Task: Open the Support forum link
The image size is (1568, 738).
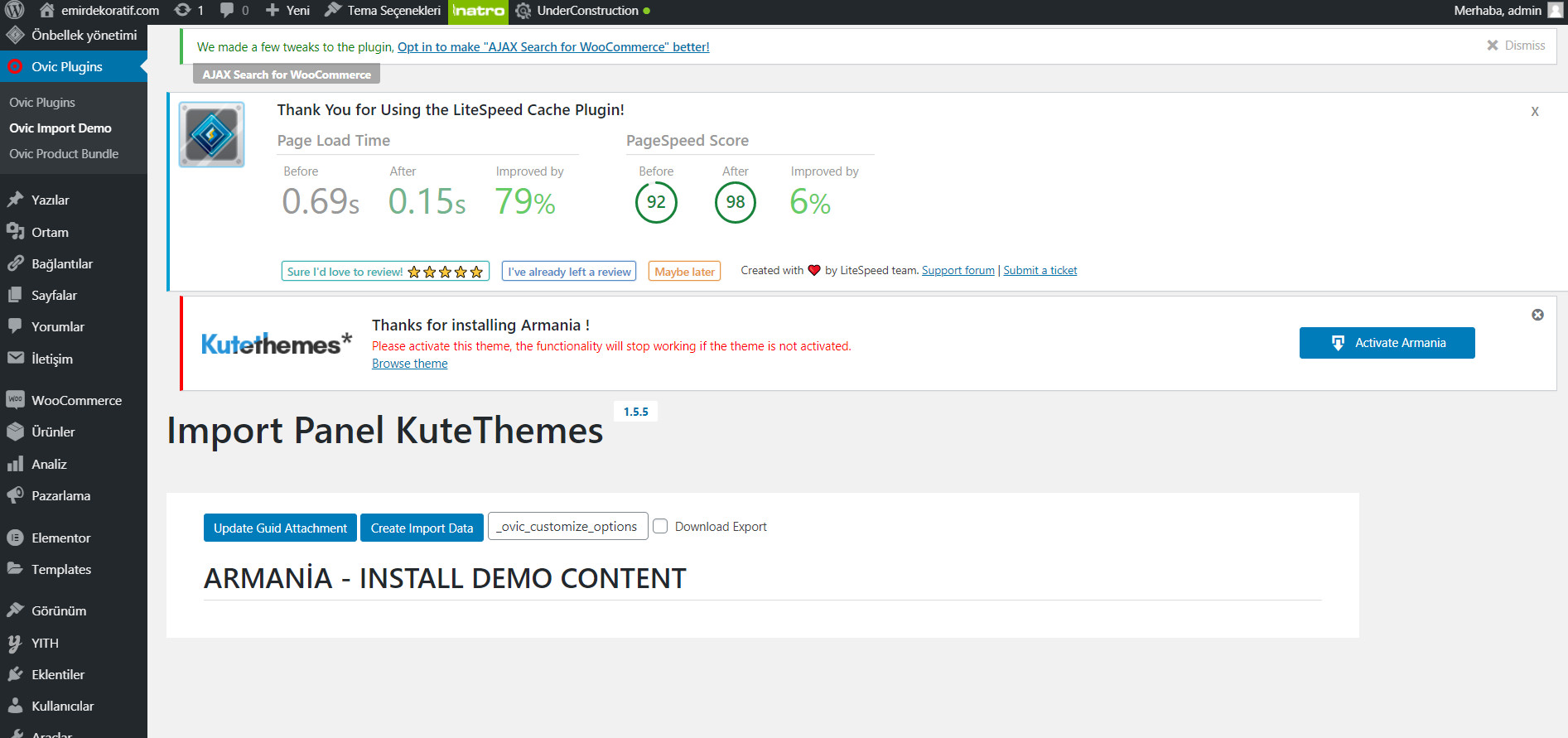Action: 958,271
